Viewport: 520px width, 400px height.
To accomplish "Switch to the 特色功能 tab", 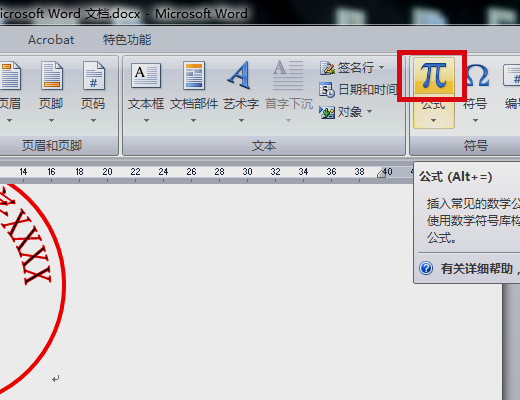I will tap(127, 40).
